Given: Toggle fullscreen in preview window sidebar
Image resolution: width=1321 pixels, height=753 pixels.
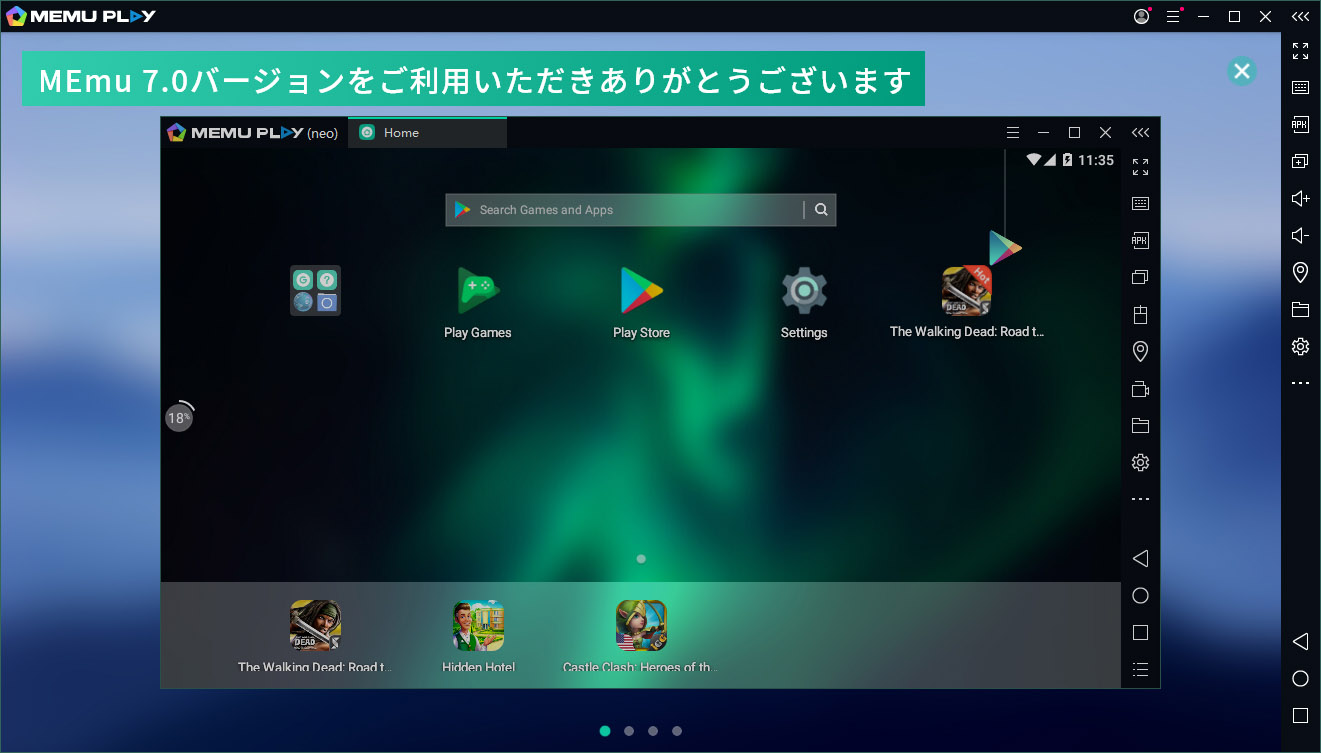Looking at the screenshot, I should coord(1140,166).
